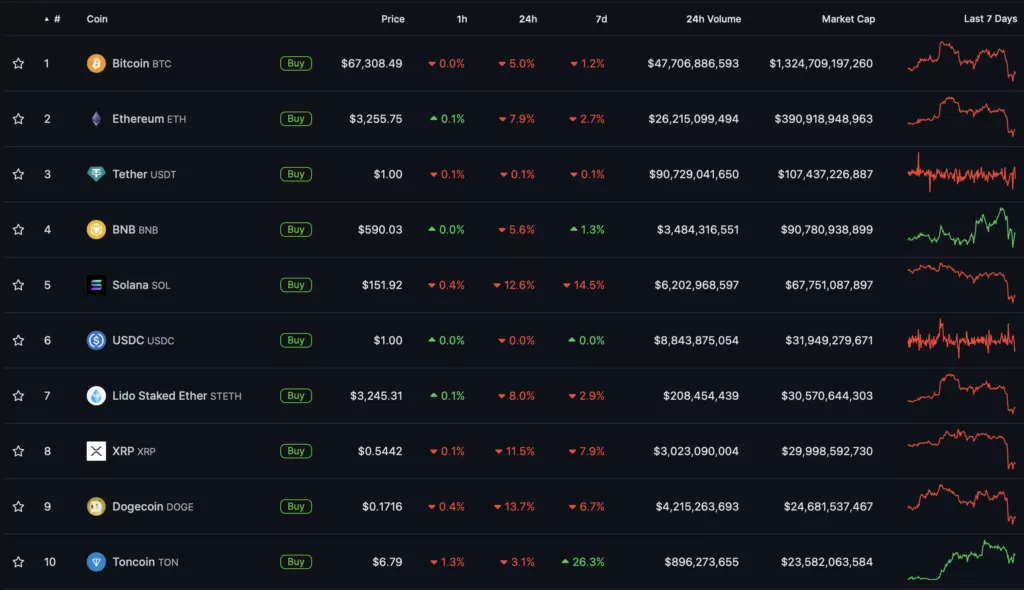Click the XRP coin logo icon

[x=96, y=451]
